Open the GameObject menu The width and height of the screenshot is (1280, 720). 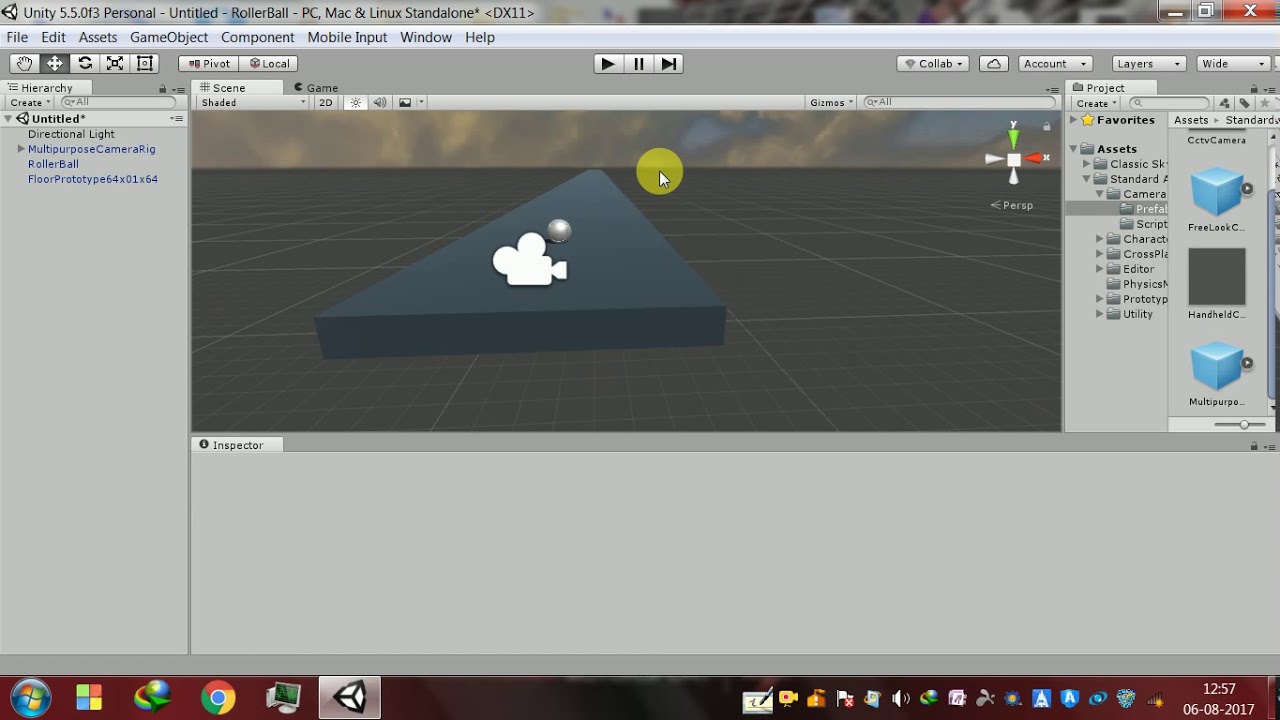tap(169, 37)
